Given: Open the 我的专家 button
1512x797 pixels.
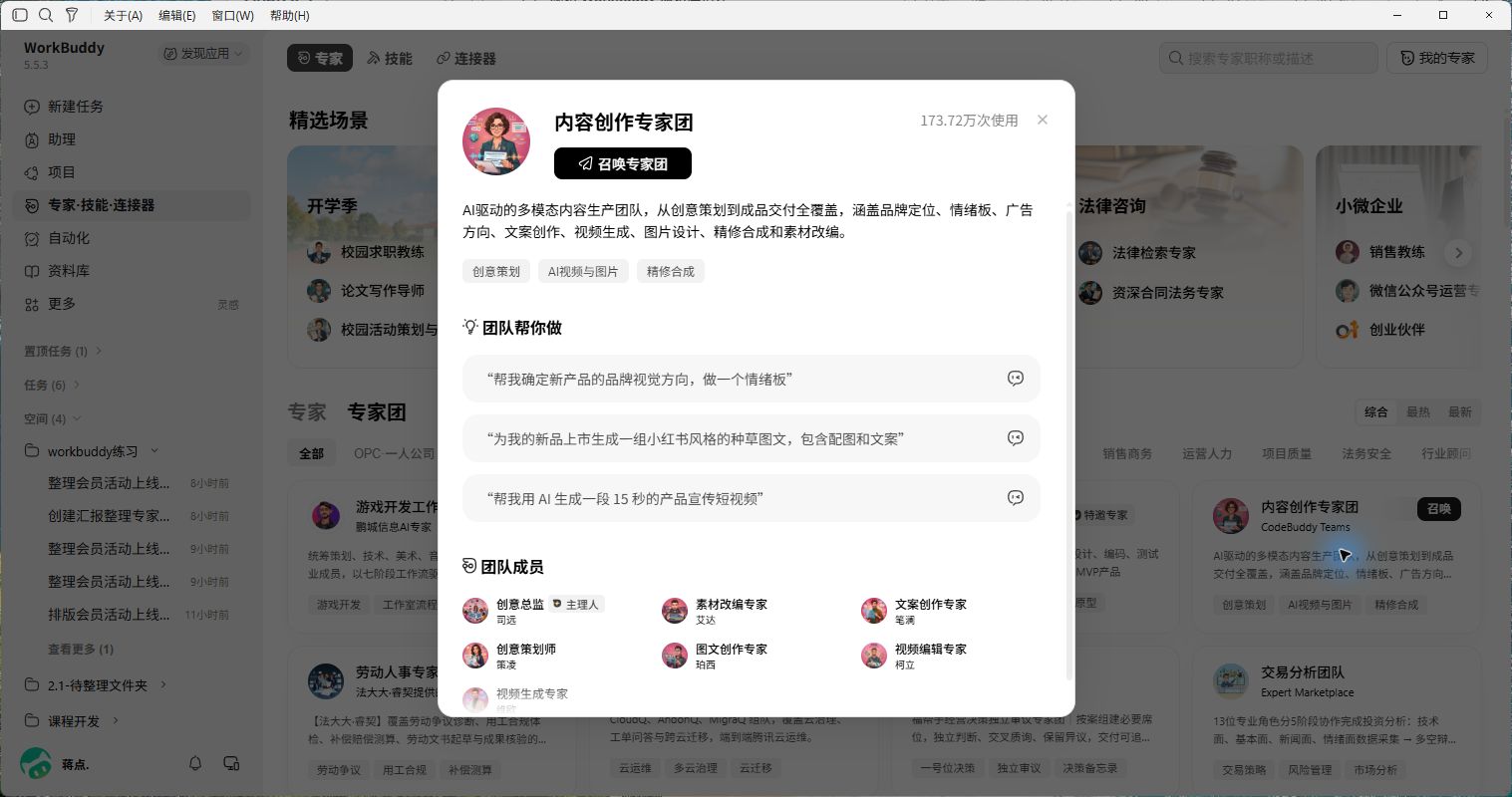Looking at the screenshot, I should click(x=1437, y=58).
